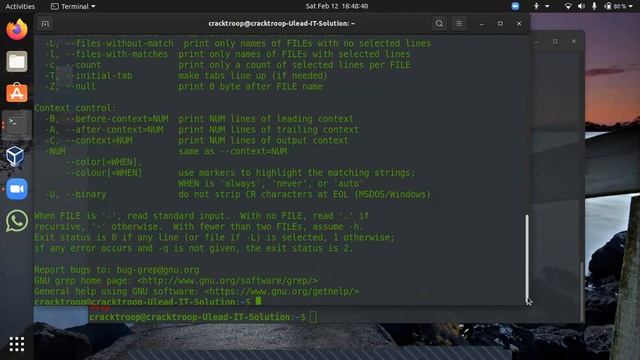
Task: Click the '--colour[=WHEN]' option text
Action: (104, 173)
